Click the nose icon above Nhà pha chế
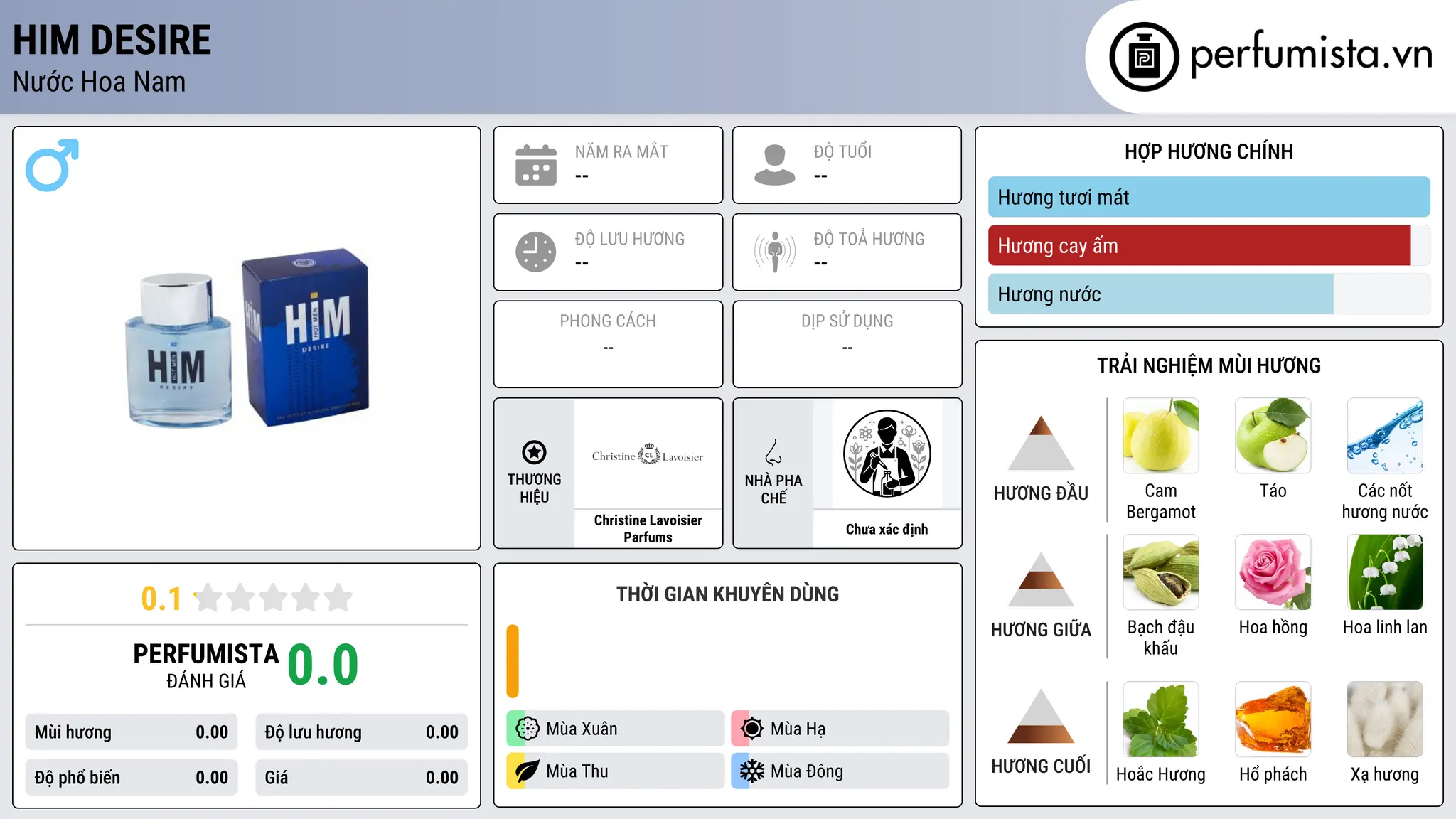The height and width of the screenshot is (819, 1456). pyautogui.click(x=773, y=452)
